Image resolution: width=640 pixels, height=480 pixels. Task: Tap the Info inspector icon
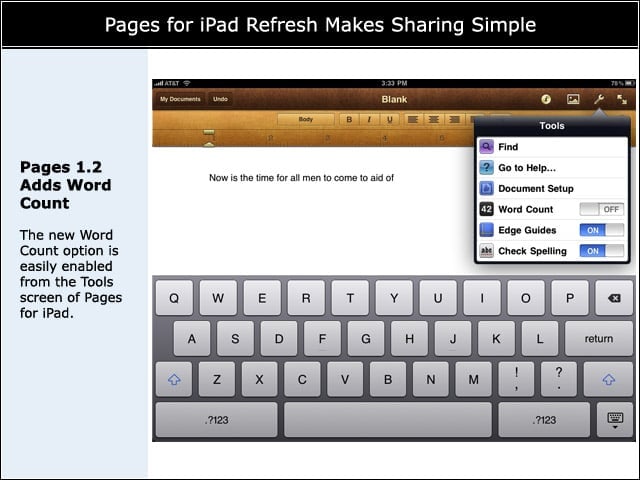coord(546,99)
